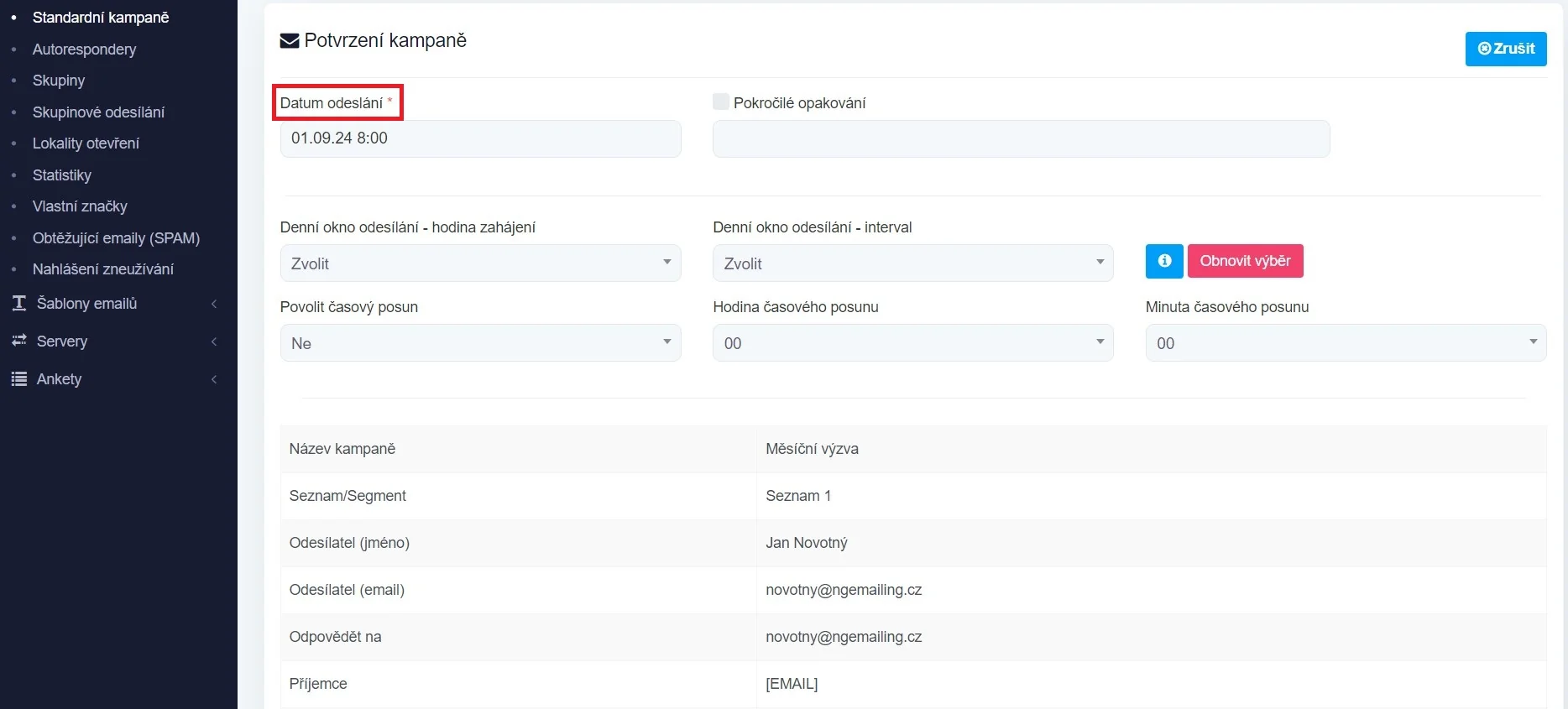Click the Ankety list icon
This screenshot has width=1568, height=709.
pyautogui.click(x=19, y=379)
